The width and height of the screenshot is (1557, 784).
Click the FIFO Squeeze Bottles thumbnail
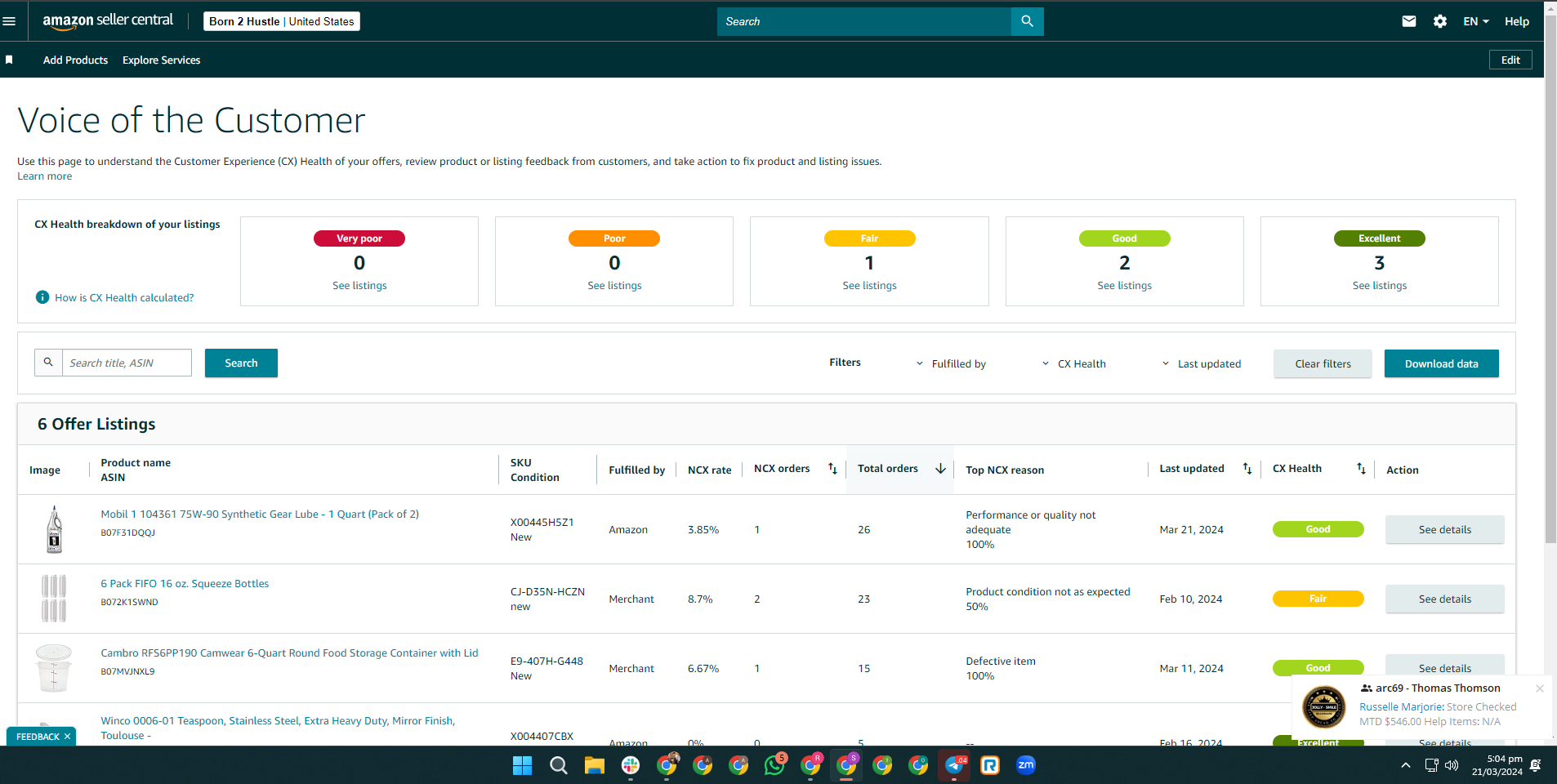54,599
